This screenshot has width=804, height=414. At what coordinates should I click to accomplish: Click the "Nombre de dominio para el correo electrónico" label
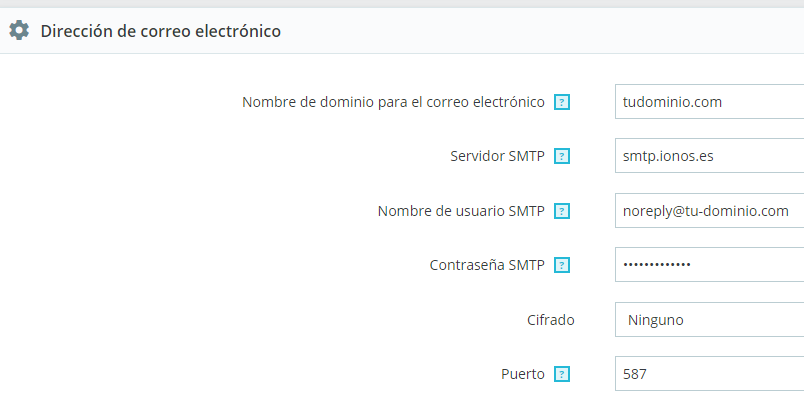click(x=393, y=102)
